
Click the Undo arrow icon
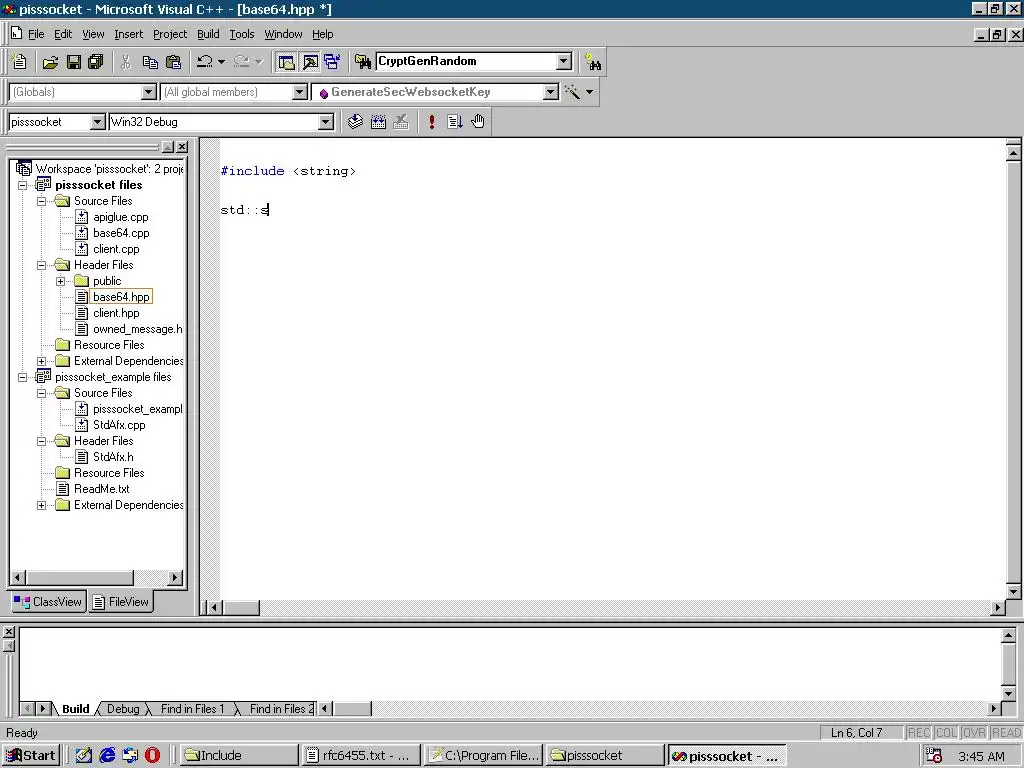[204, 62]
